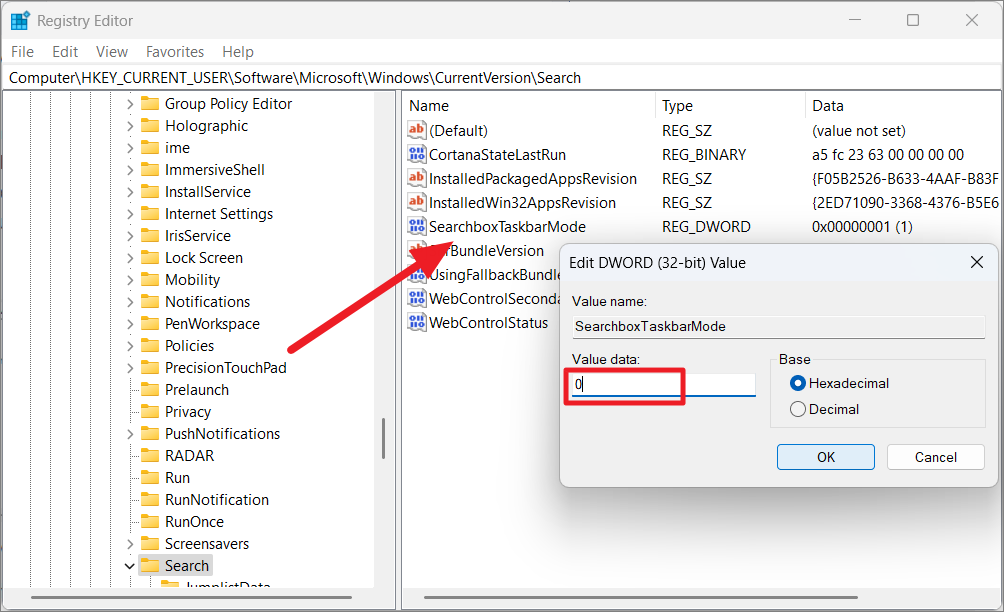Image resolution: width=1004 pixels, height=612 pixels.
Task: Click the Notifications folder icon
Action: tap(150, 302)
